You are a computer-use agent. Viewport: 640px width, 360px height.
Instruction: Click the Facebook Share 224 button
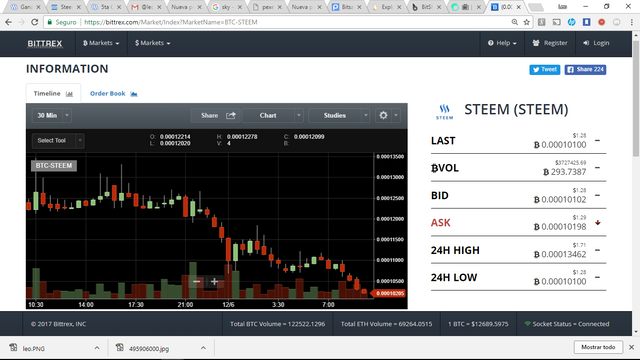tap(585, 69)
